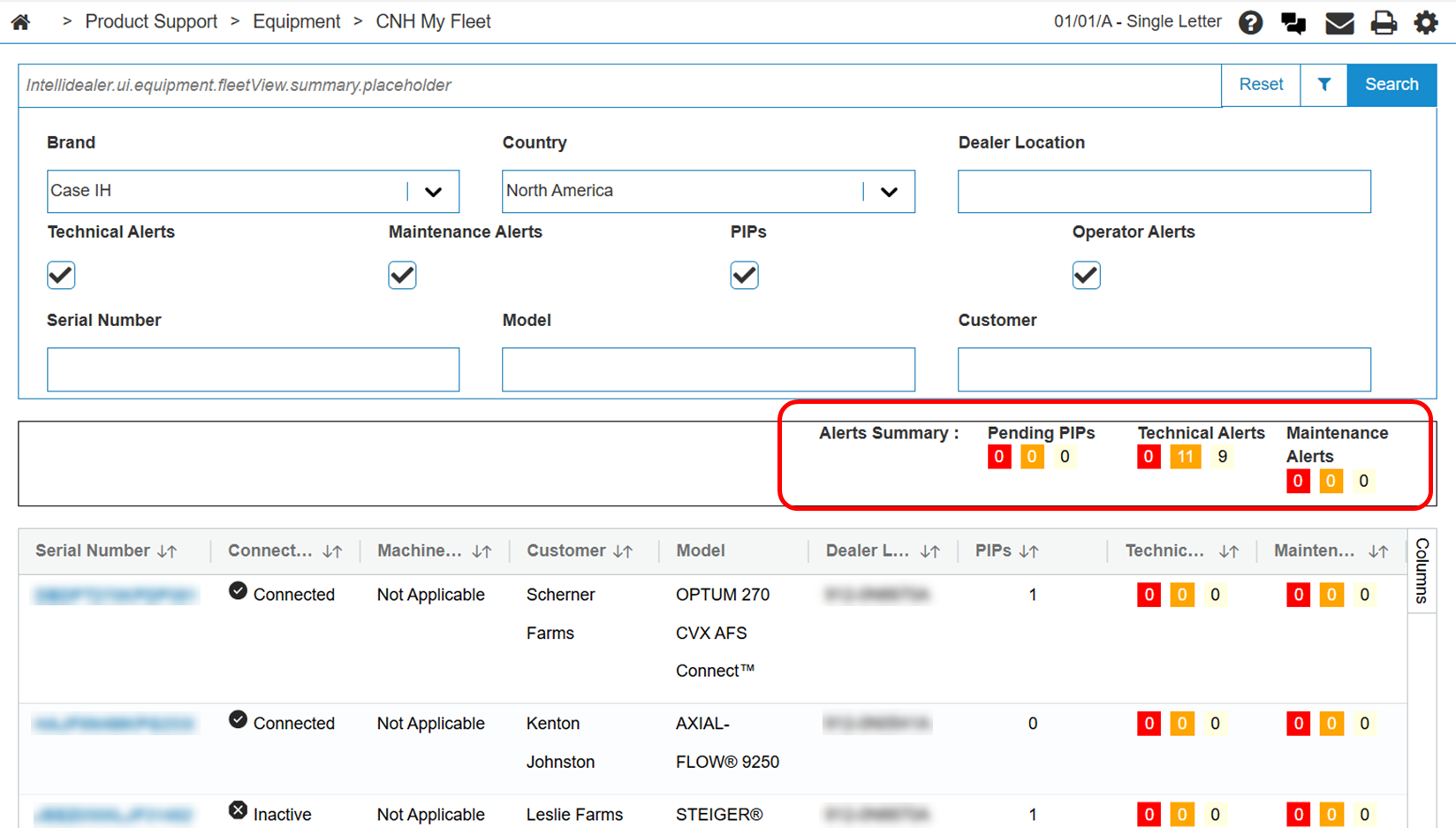Go to Equipment breadcrumb item

[x=296, y=22]
